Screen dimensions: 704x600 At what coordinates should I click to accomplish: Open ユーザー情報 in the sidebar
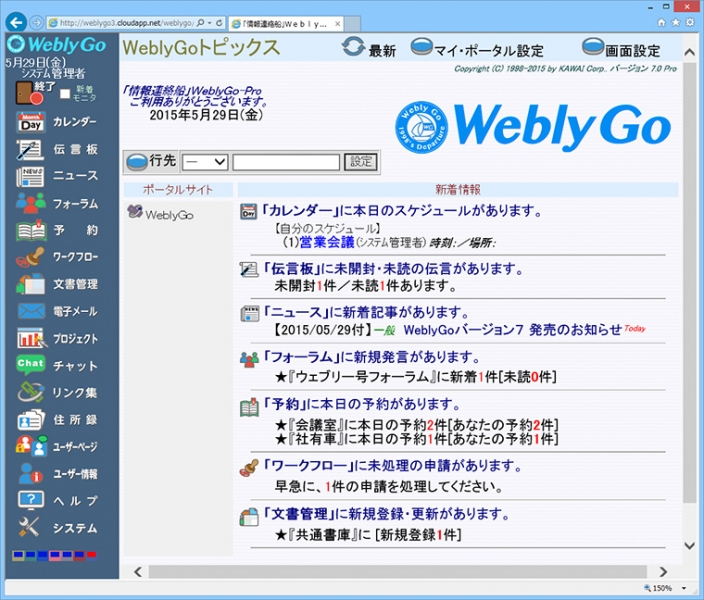click(57, 474)
